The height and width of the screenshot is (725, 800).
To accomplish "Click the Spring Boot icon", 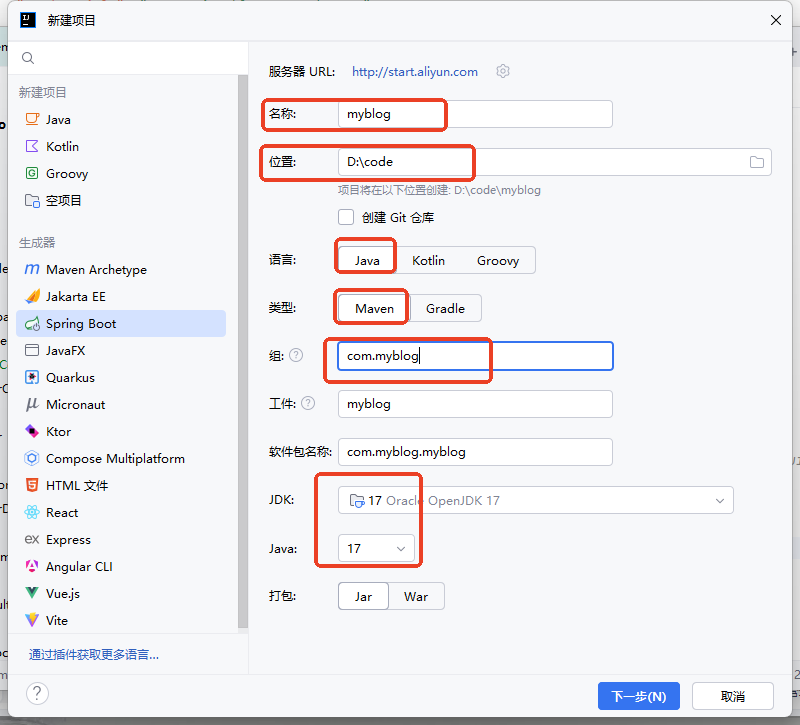I will click(x=32, y=323).
